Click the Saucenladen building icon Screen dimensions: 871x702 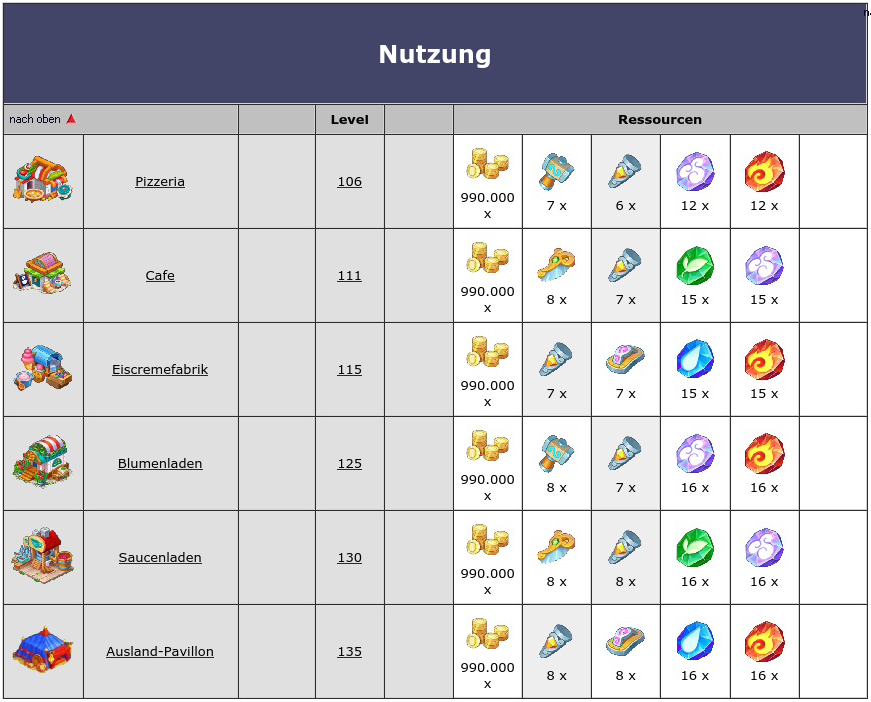click(x=43, y=556)
